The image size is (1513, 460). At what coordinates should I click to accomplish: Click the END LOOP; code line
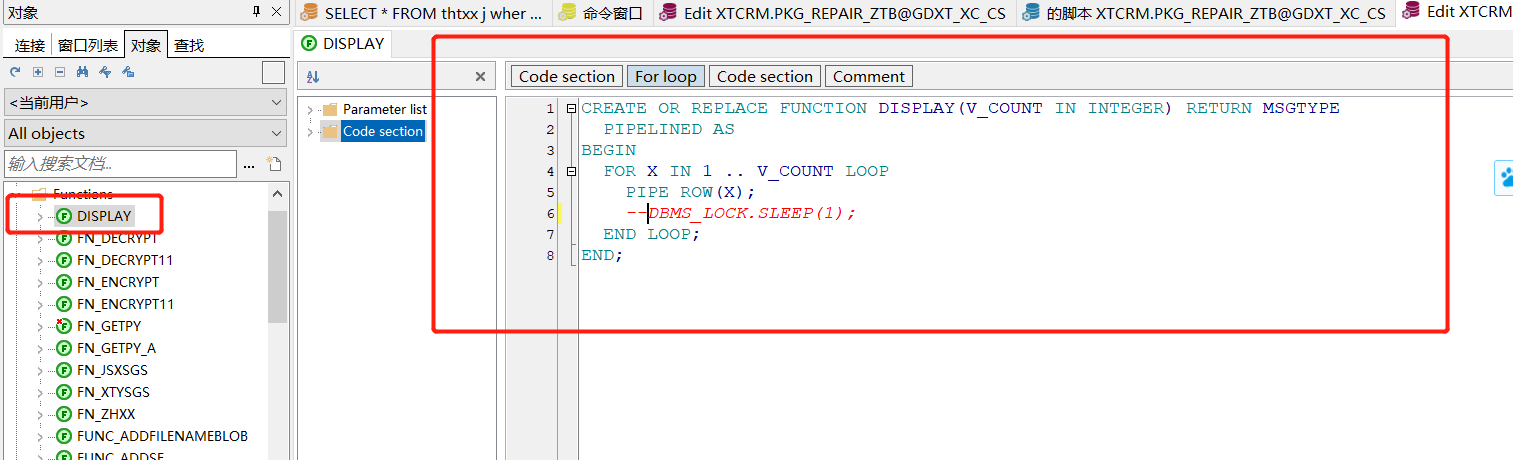click(652, 234)
